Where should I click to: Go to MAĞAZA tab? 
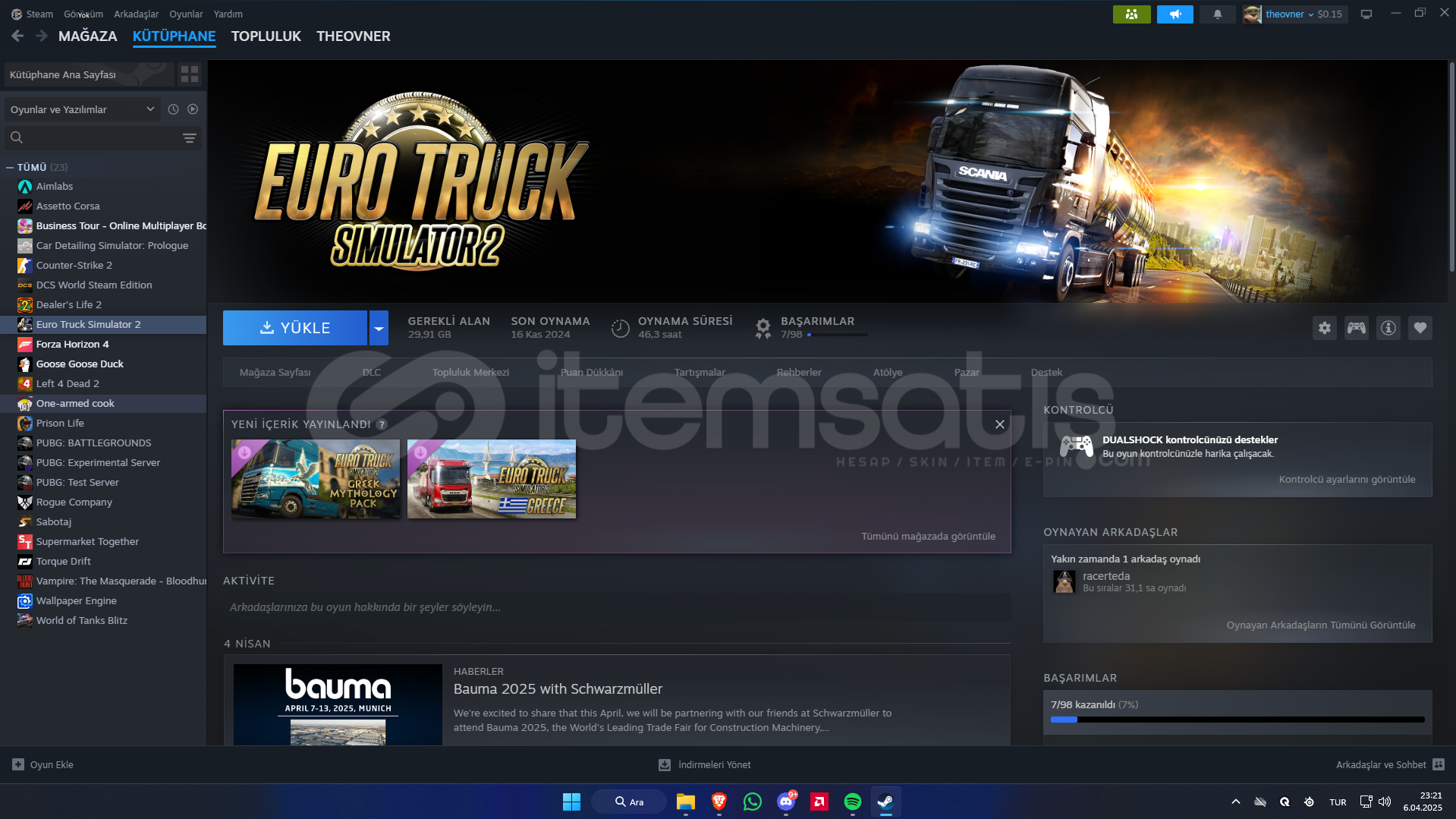click(88, 36)
